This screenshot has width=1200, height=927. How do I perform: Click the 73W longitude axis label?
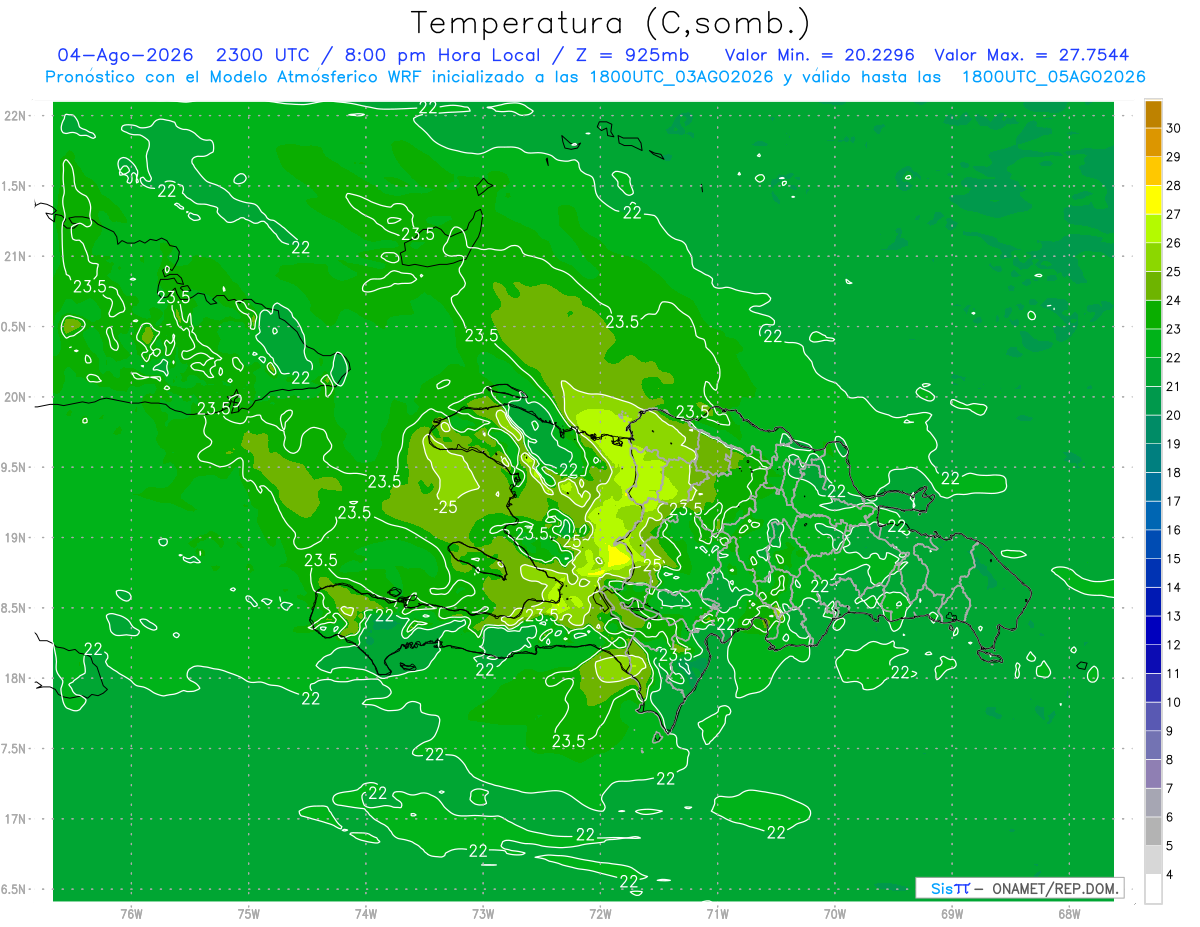click(x=483, y=913)
